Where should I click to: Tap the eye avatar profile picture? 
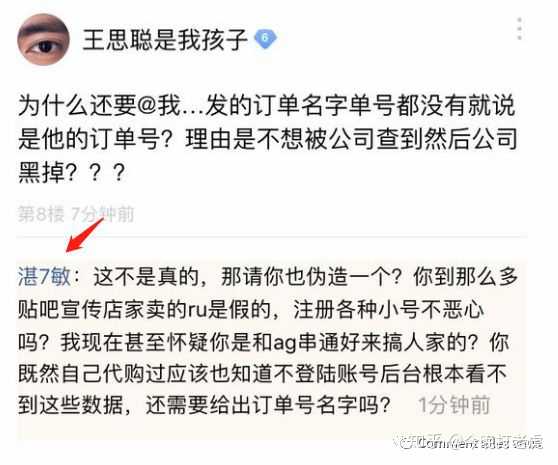click(43, 39)
